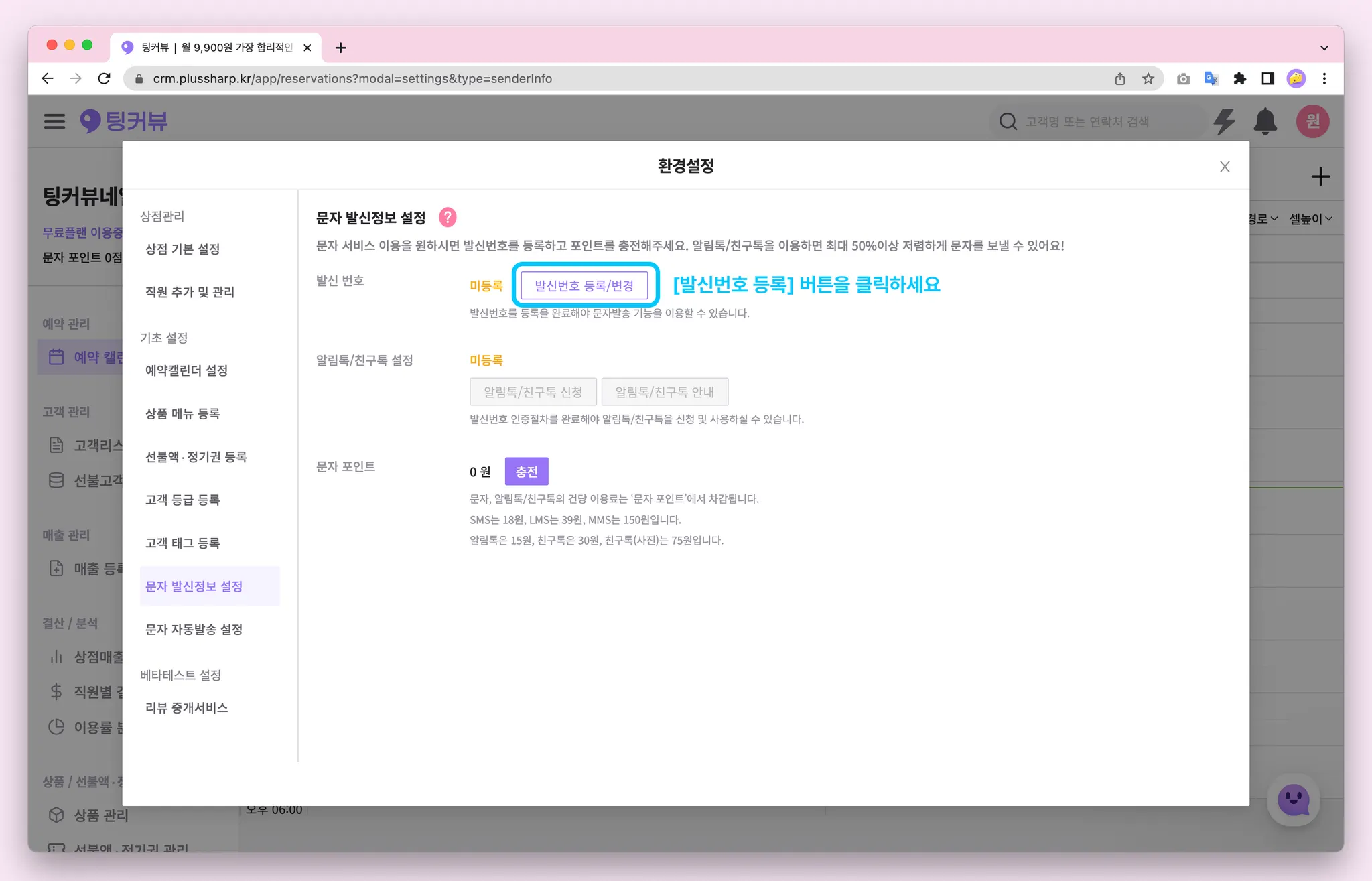Click the pink question mark help icon
Viewport: 1372px width, 881px height.
448,217
